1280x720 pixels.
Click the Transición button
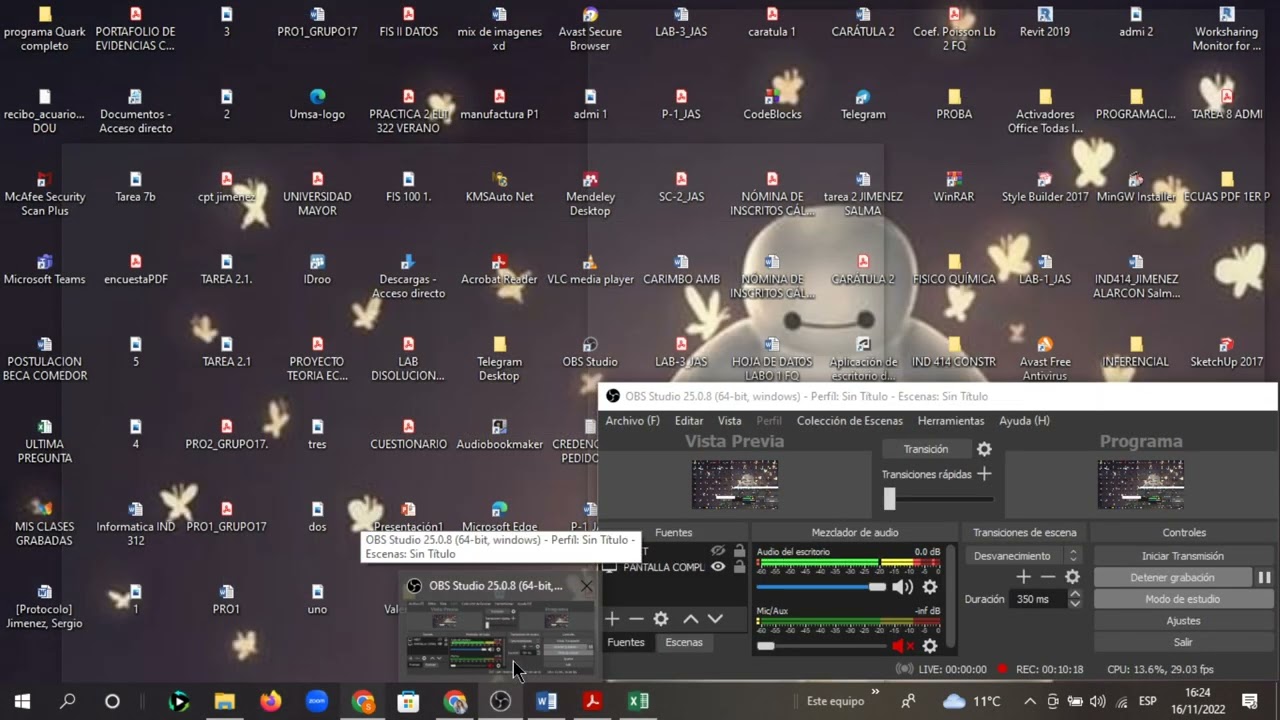point(925,449)
